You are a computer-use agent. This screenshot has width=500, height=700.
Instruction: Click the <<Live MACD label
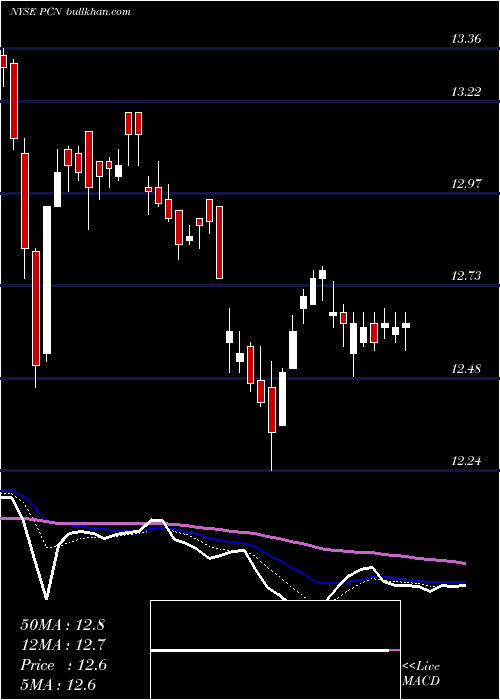point(421,674)
